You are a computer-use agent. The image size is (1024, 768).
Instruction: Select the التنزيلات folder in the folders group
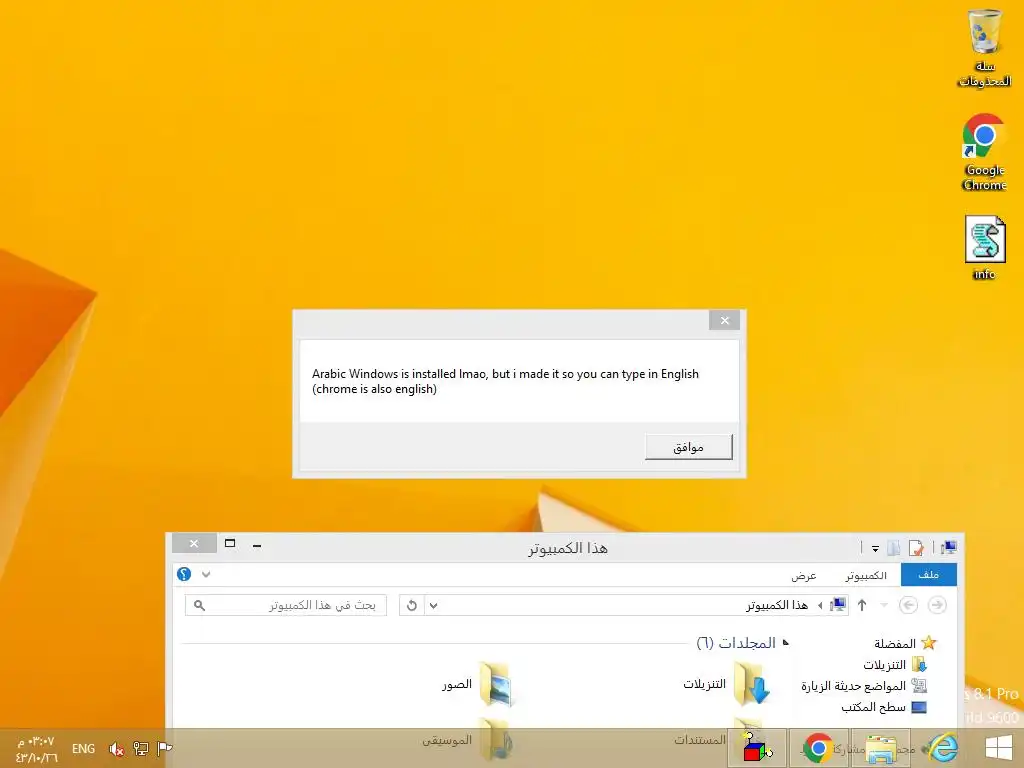(726, 684)
